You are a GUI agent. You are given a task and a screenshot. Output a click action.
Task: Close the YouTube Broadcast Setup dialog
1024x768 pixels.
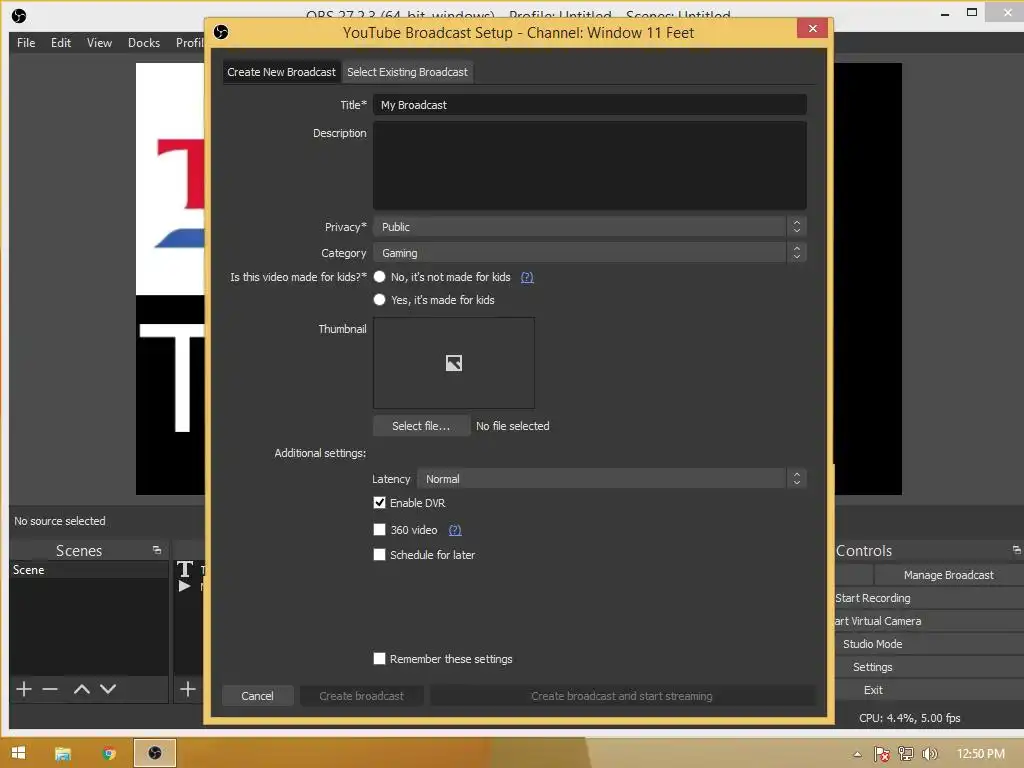coord(812,28)
